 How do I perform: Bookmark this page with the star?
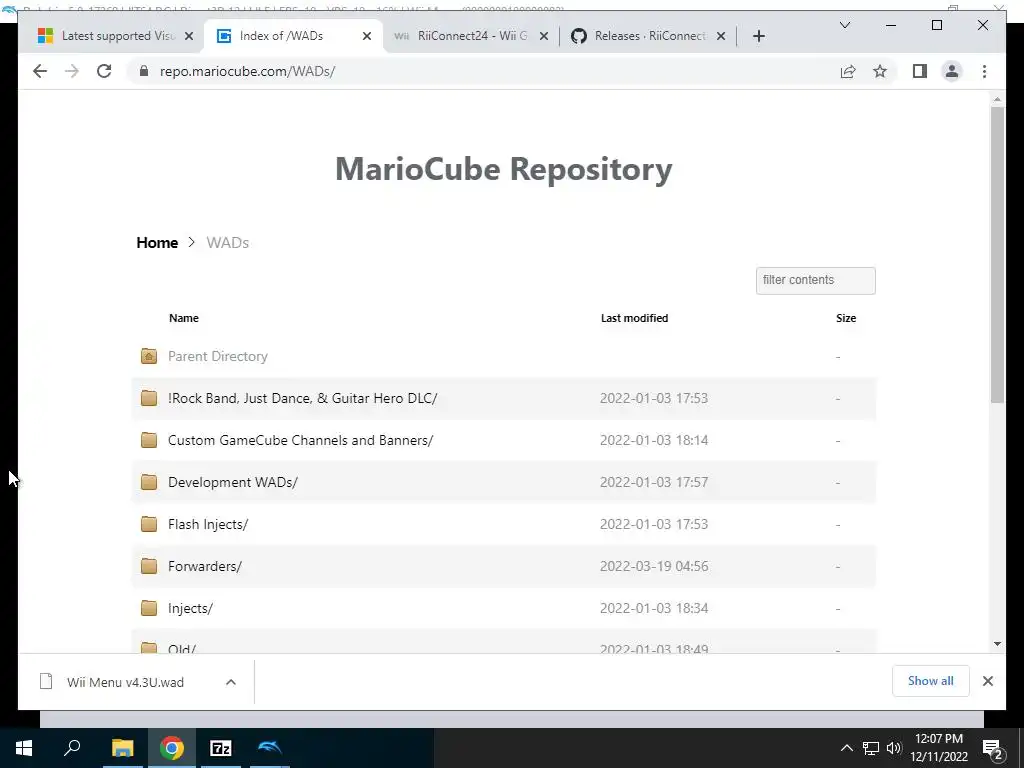880,71
